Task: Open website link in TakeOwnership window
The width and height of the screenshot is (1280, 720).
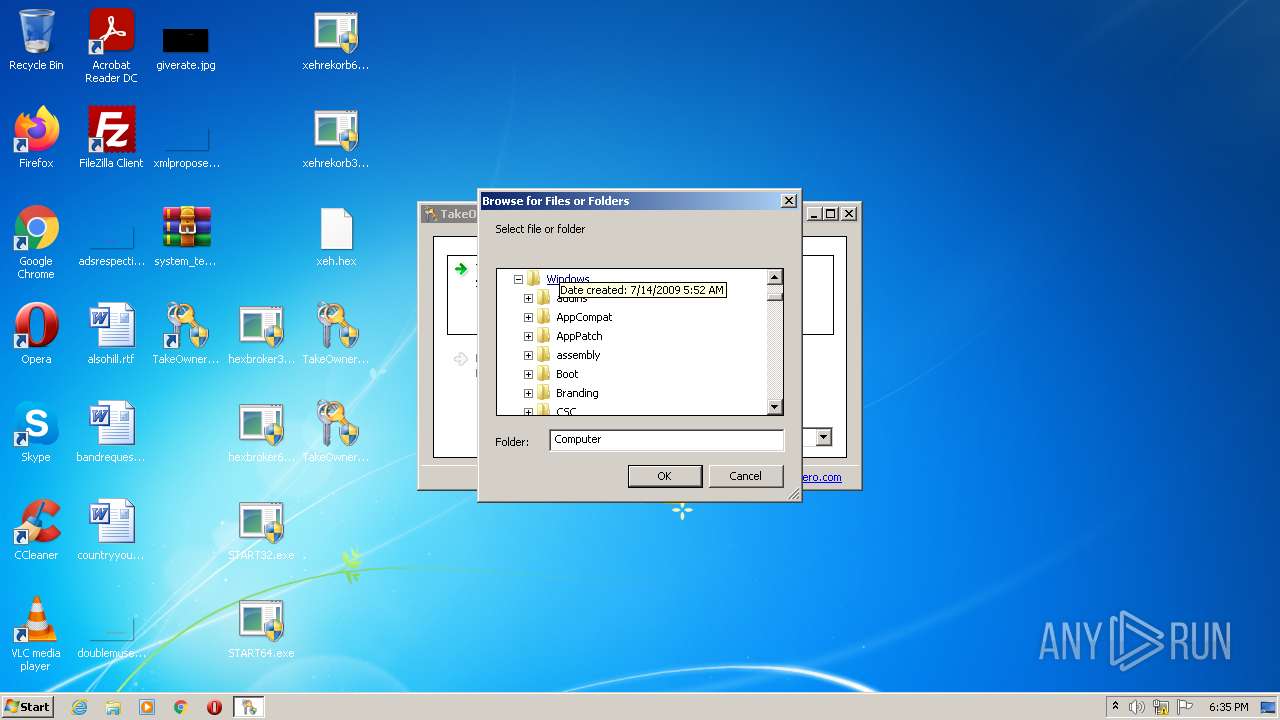Action: [822, 477]
